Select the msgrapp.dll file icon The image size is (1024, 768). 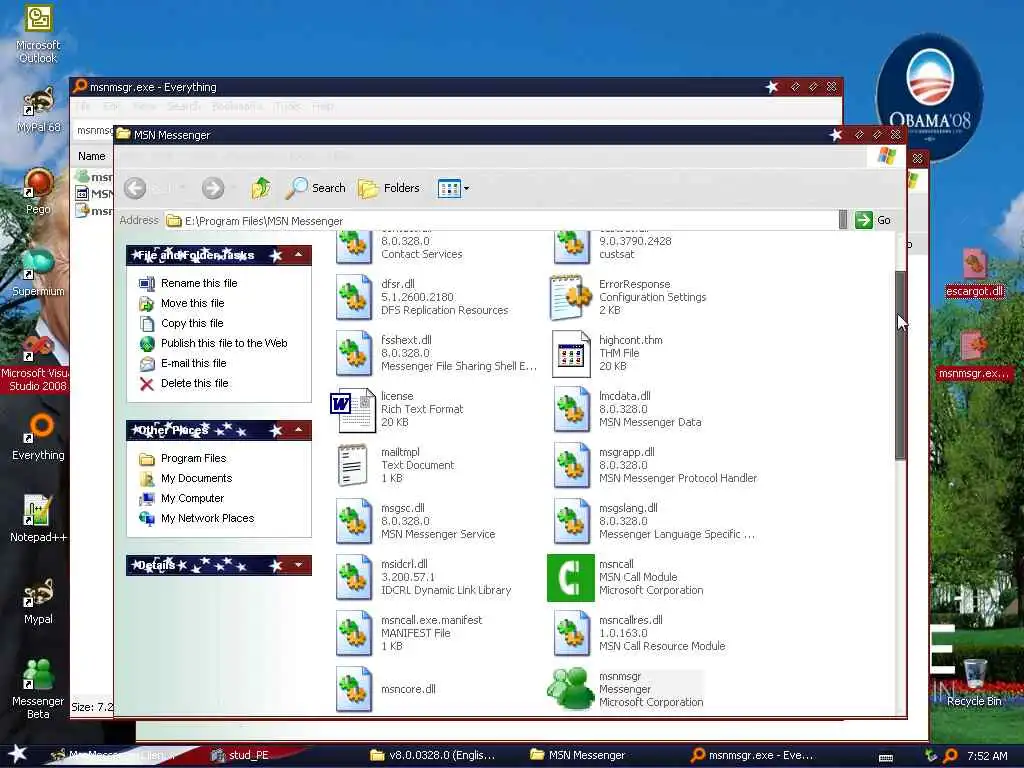tap(572, 466)
